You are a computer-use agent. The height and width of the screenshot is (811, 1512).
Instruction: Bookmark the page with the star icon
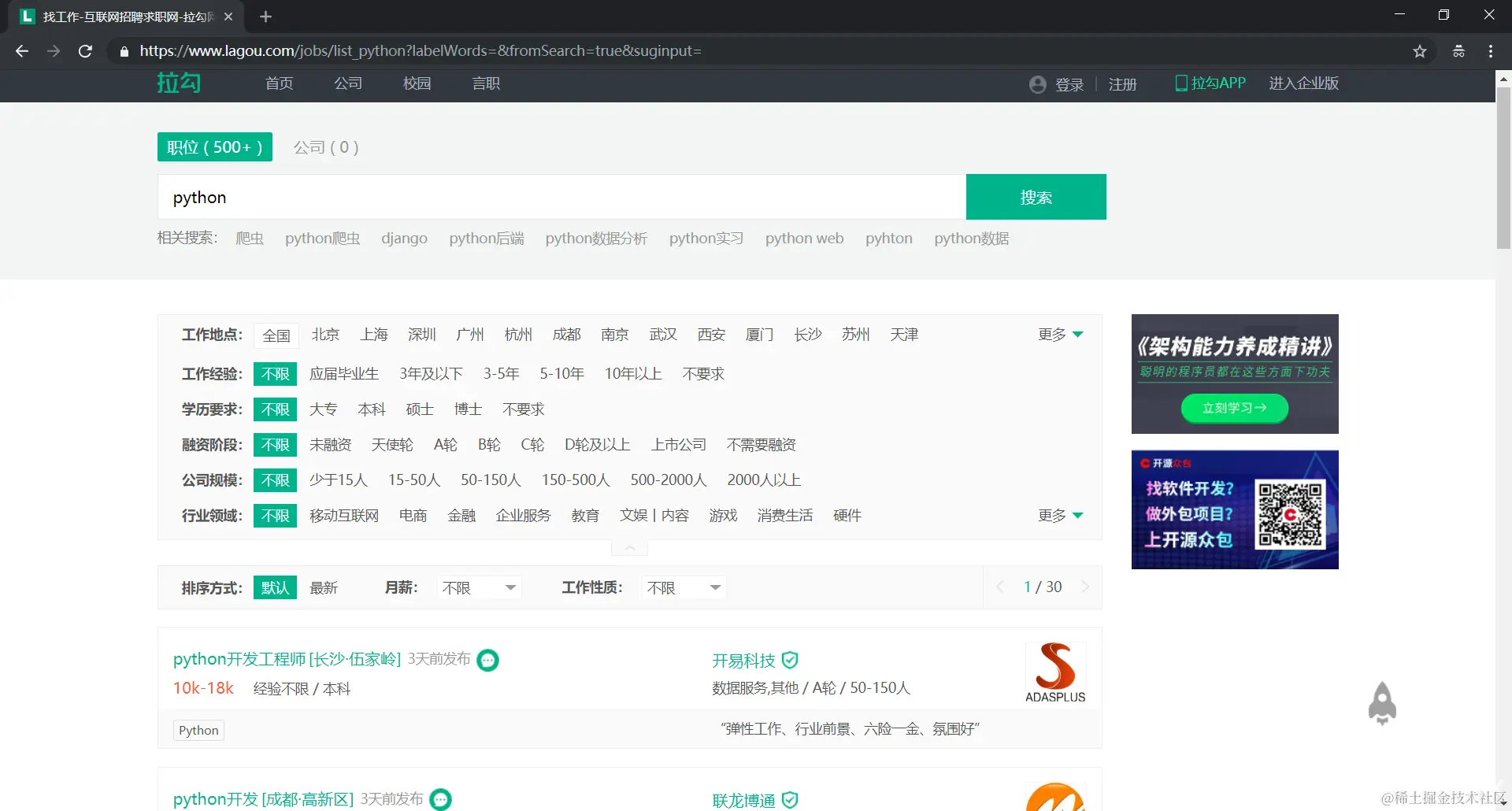click(1420, 50)
